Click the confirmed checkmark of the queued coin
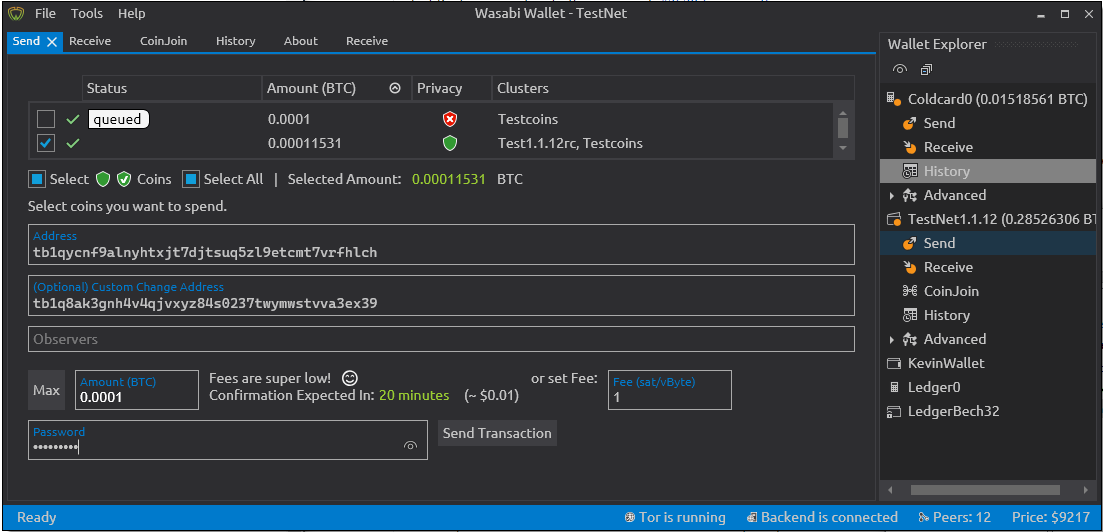The image size is (1103, 532). (72, 120)
